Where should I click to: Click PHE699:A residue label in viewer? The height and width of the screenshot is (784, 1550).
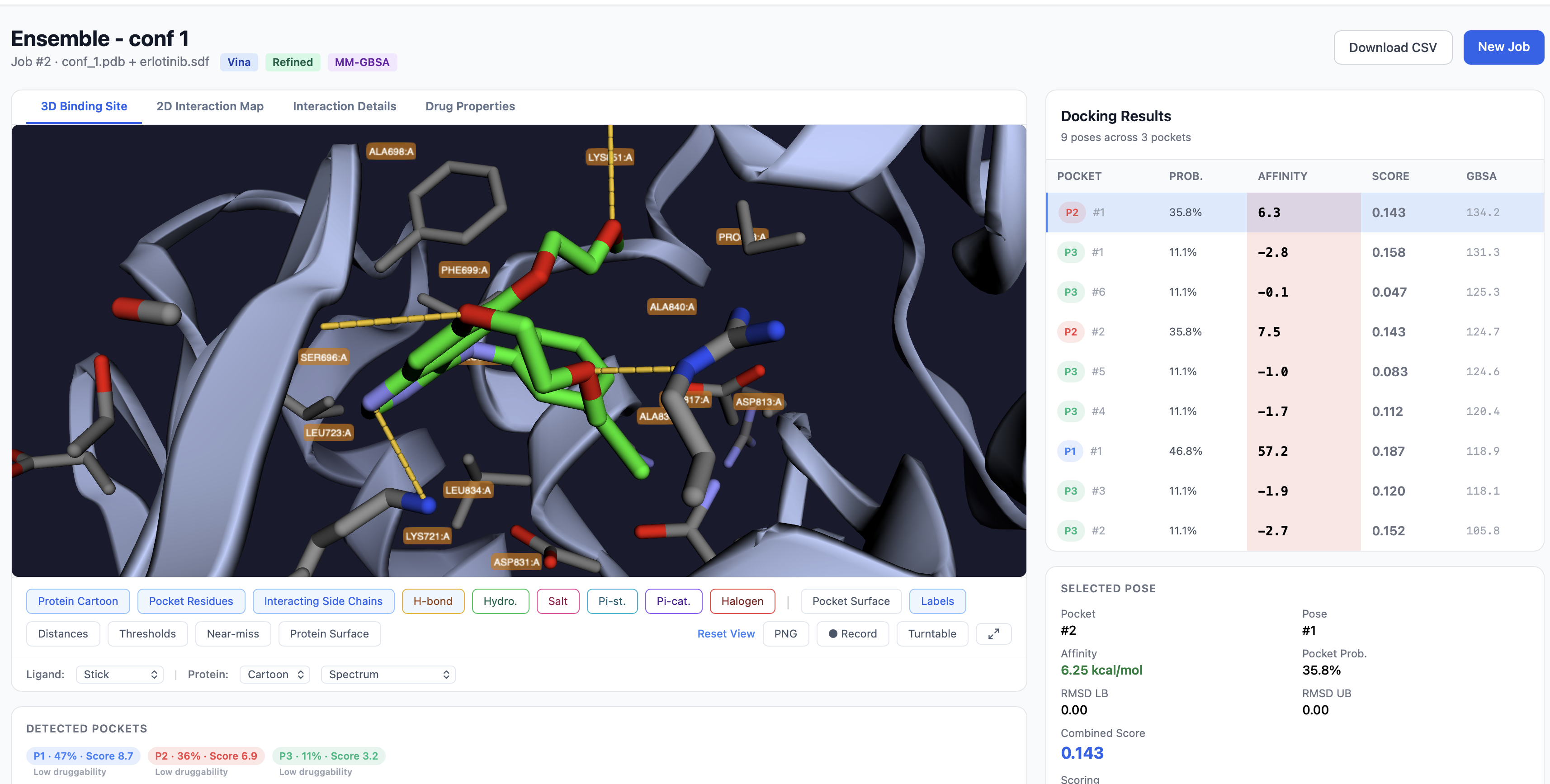coord(464,269)
